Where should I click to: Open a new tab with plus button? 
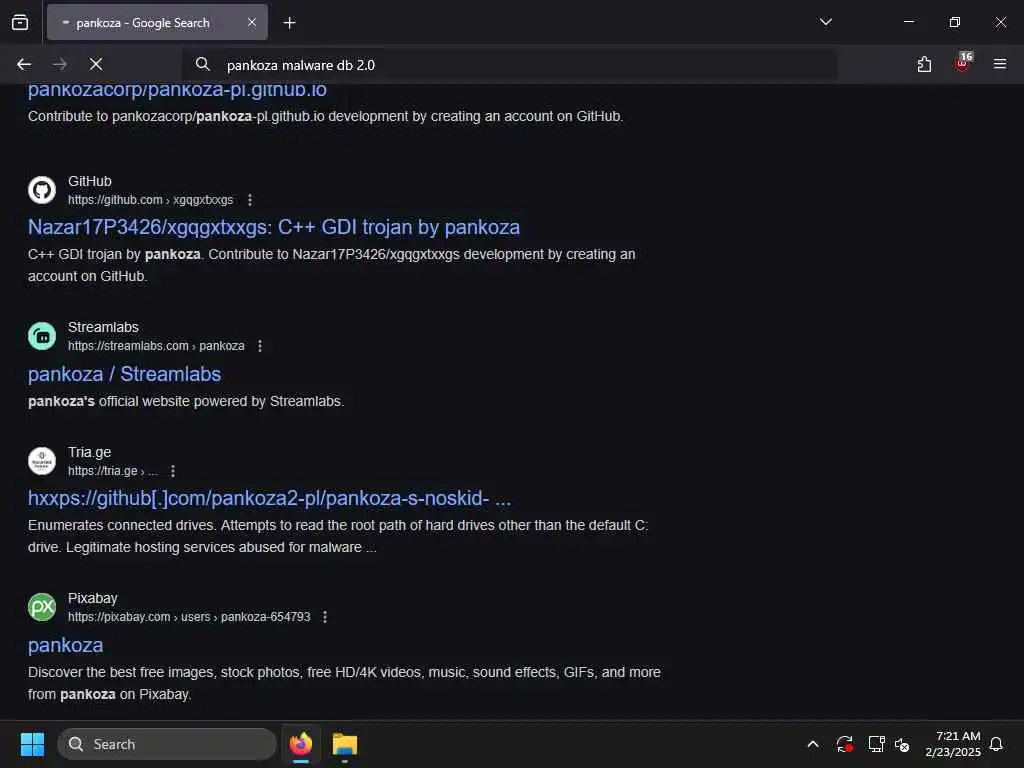click(x=289, y=23)
